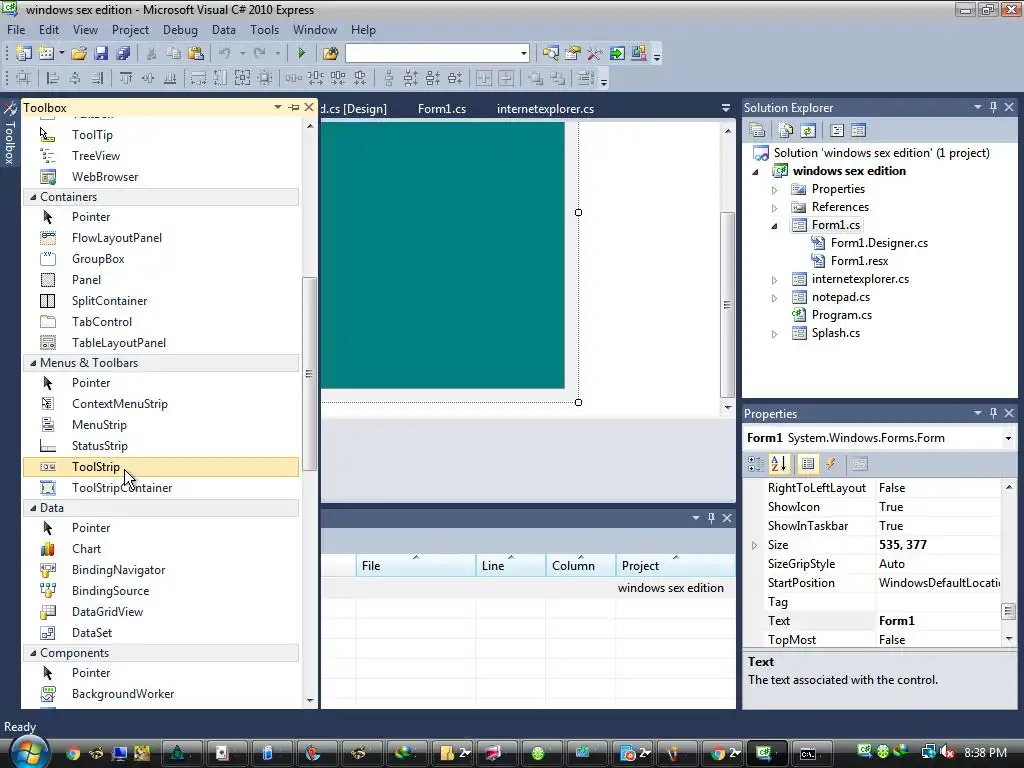Collapse the Containers toolbox group

(33, 197)
